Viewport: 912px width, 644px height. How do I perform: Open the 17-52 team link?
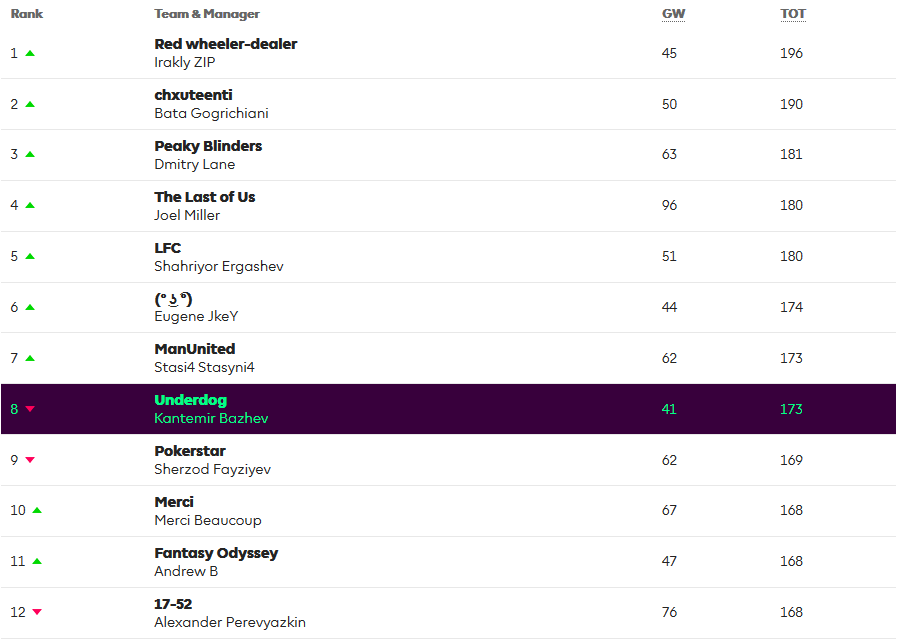[x=173, y=604]
